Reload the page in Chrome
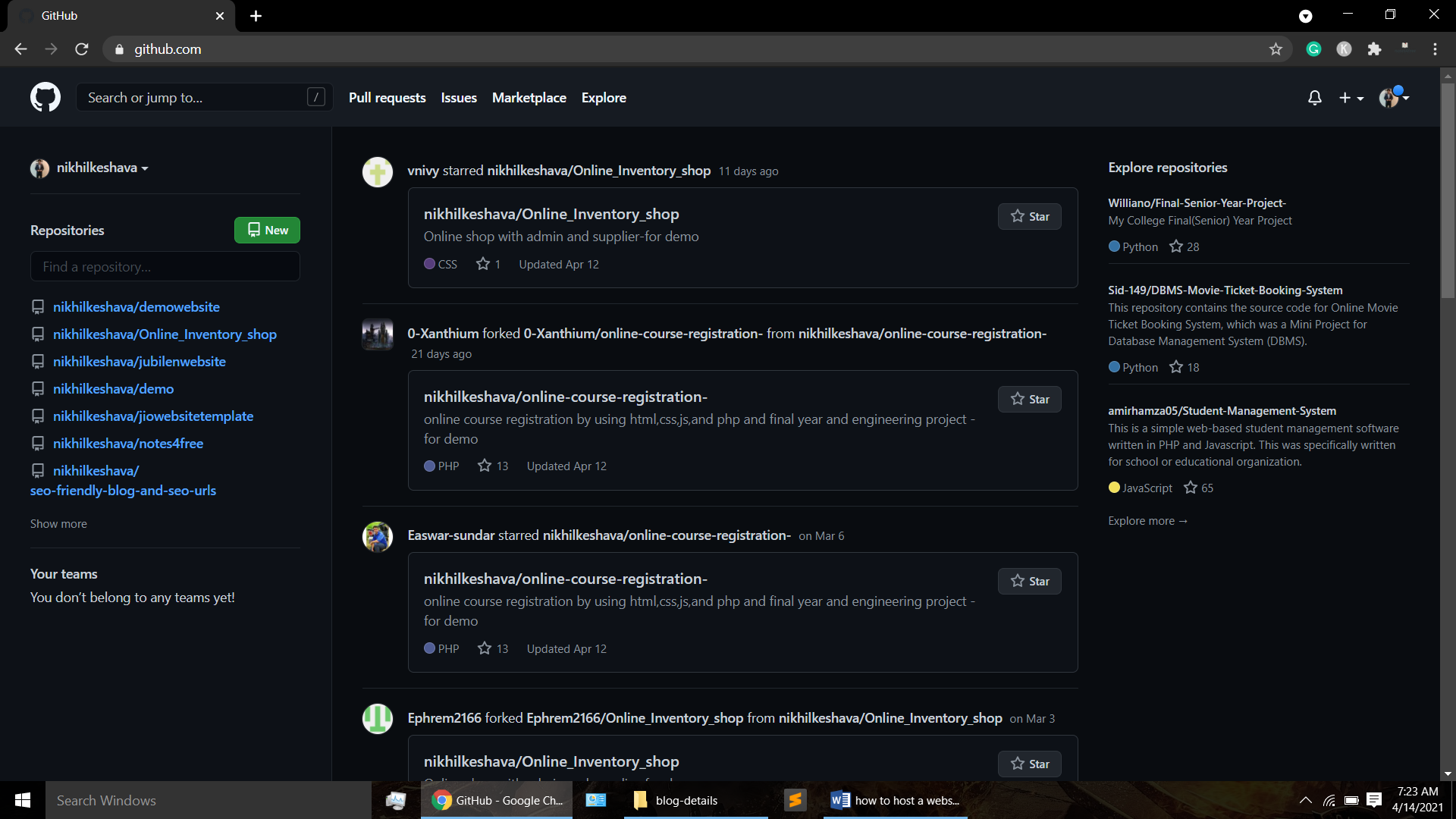Image resolution: width=1456 pixels, height=819 pixels. pos(82,49)
